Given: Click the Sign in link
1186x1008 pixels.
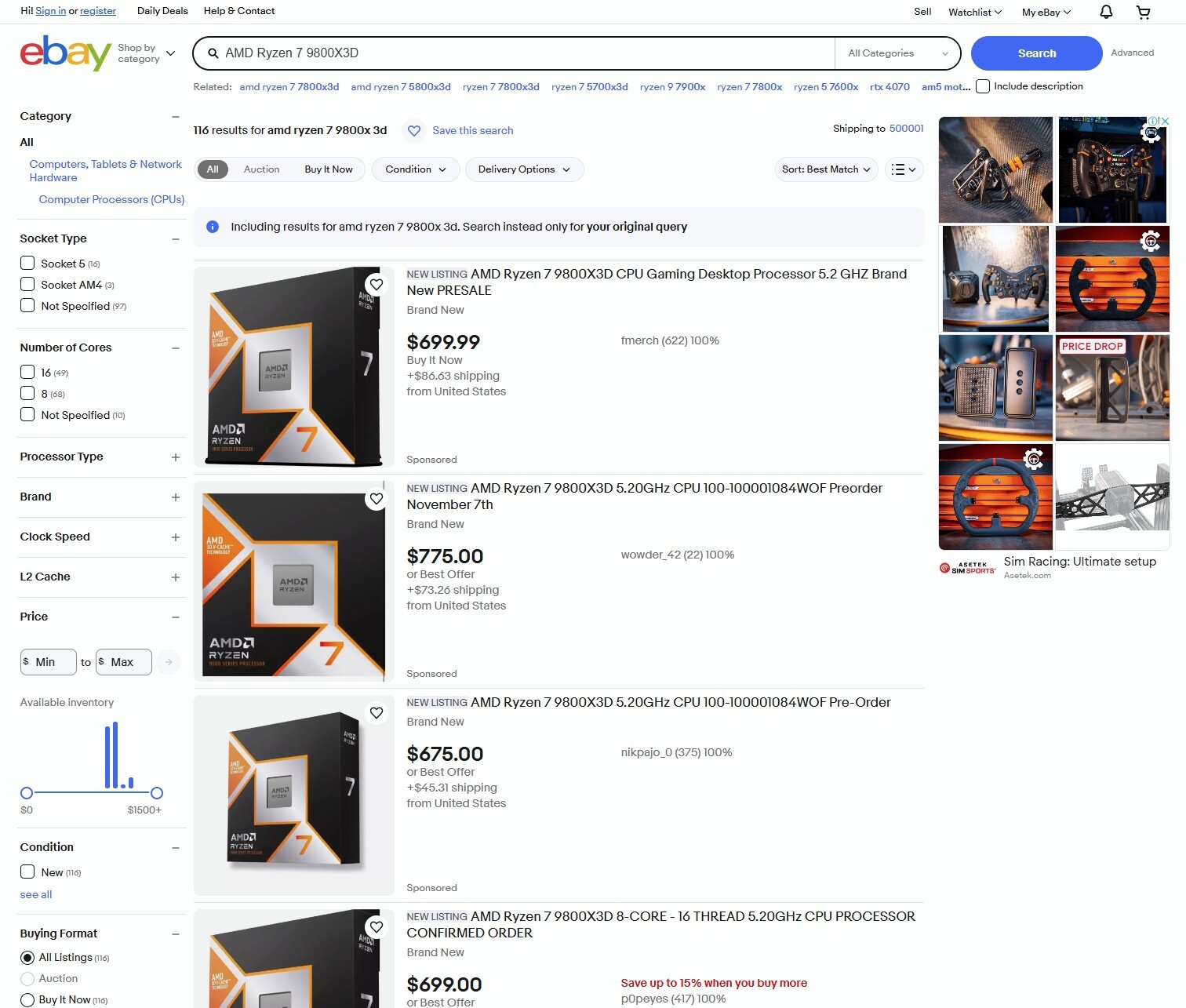Looking at the screenshot, I should (x=50, y=11).
